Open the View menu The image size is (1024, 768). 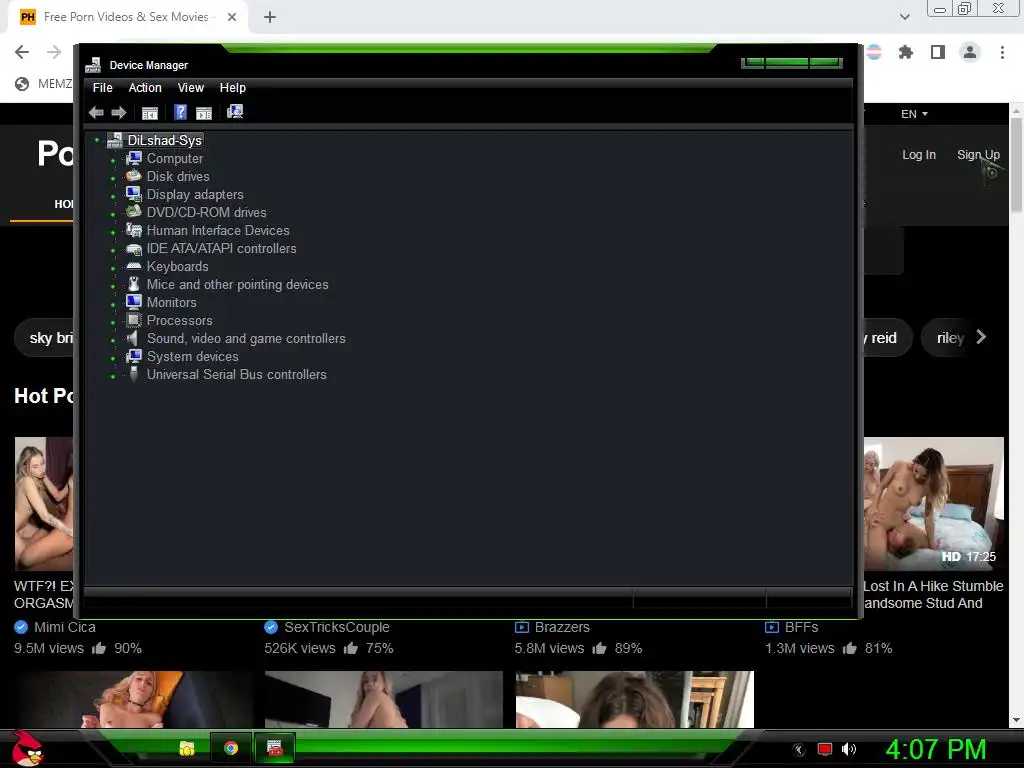coord(191,88)
